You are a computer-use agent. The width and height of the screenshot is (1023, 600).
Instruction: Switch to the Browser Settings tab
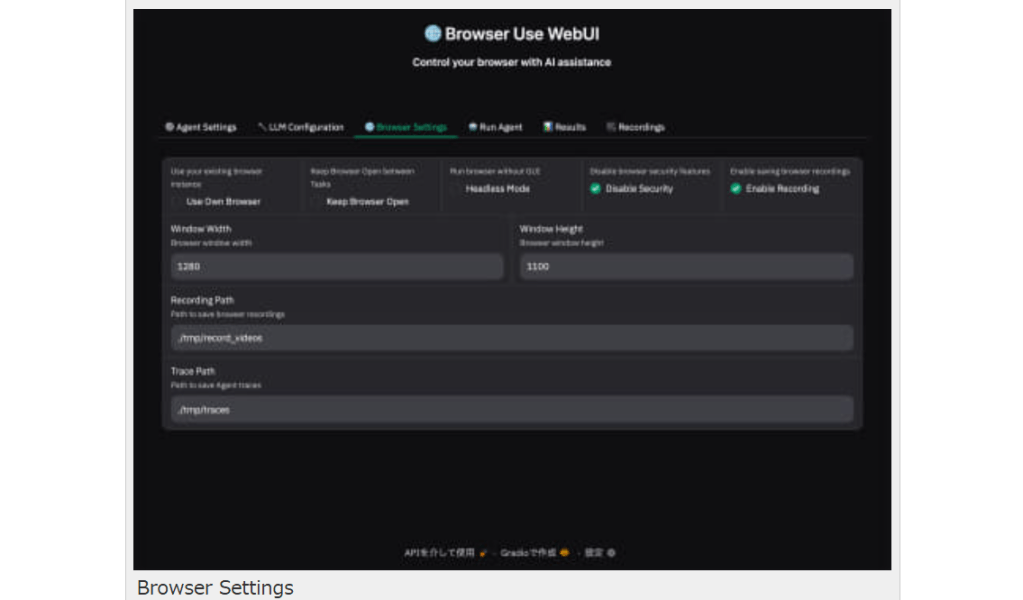[406, 128]
